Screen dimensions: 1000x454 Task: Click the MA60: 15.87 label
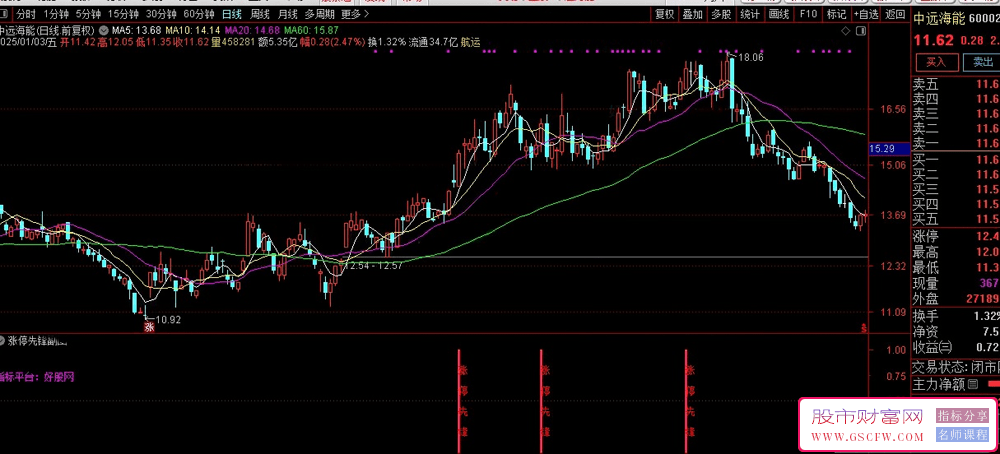point(311,30)
